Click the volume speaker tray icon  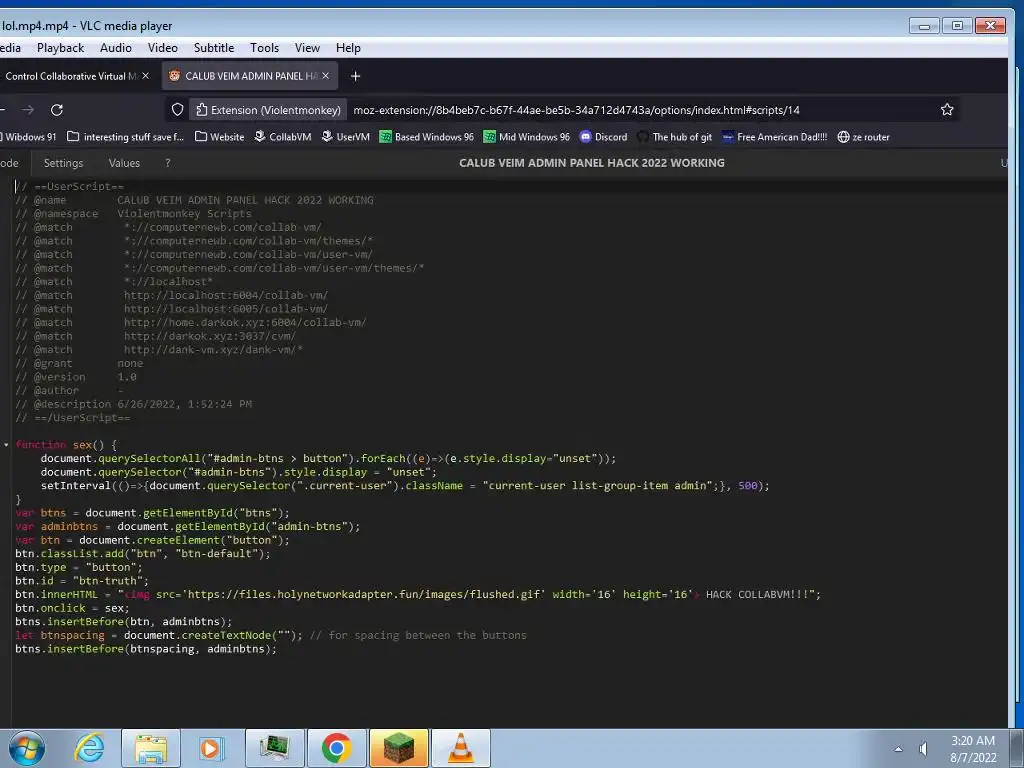pos(924,749)
